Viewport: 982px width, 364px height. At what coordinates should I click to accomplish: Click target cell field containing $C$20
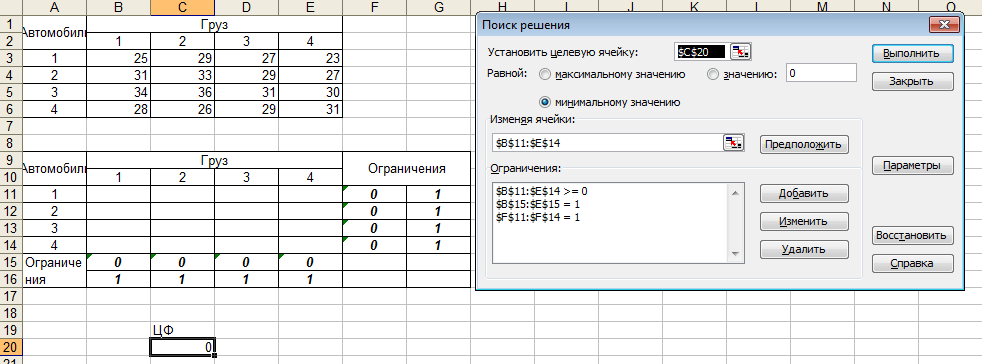701,51
